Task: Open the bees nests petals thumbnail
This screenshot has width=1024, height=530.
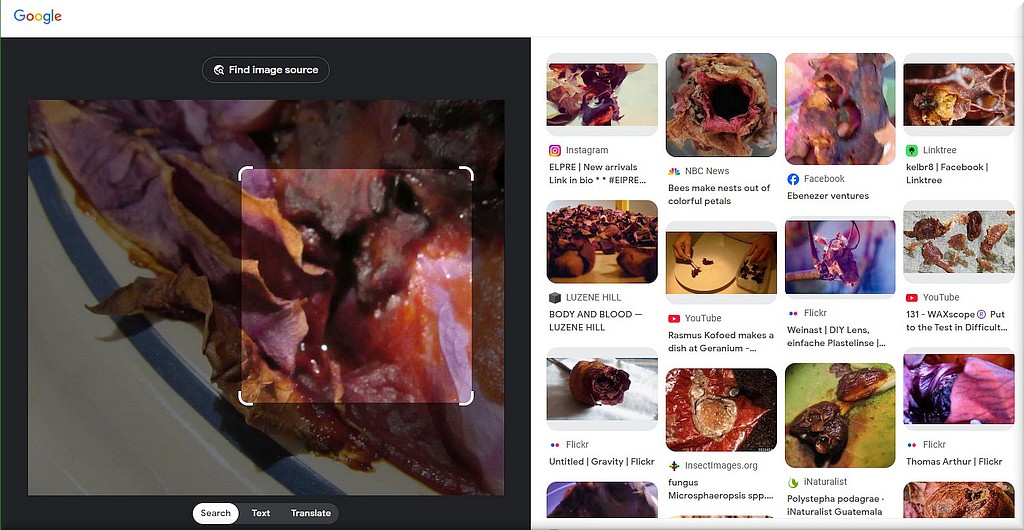Action: coord(721,105)
